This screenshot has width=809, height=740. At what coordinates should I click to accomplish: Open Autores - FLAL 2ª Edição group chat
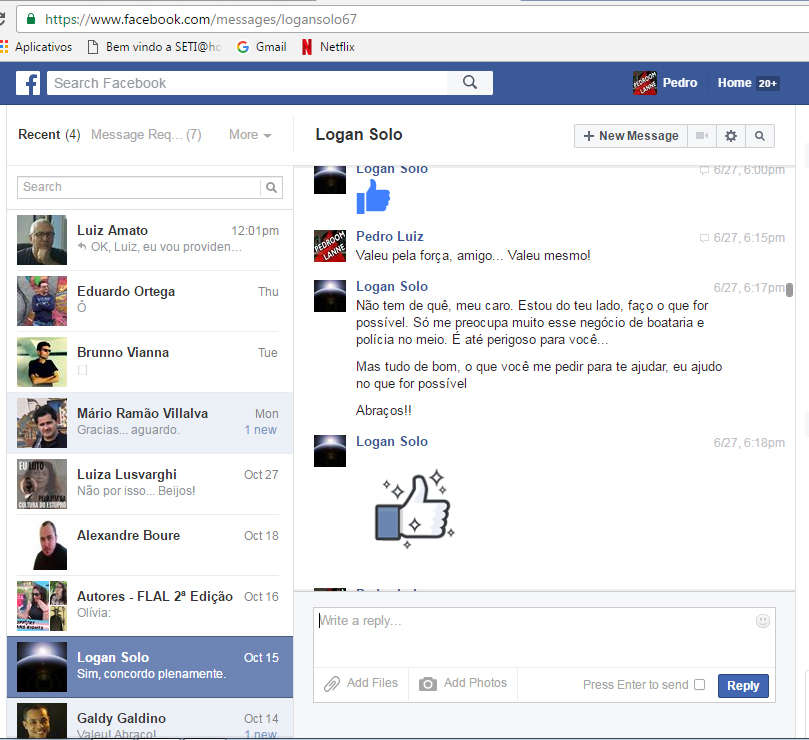150,605
